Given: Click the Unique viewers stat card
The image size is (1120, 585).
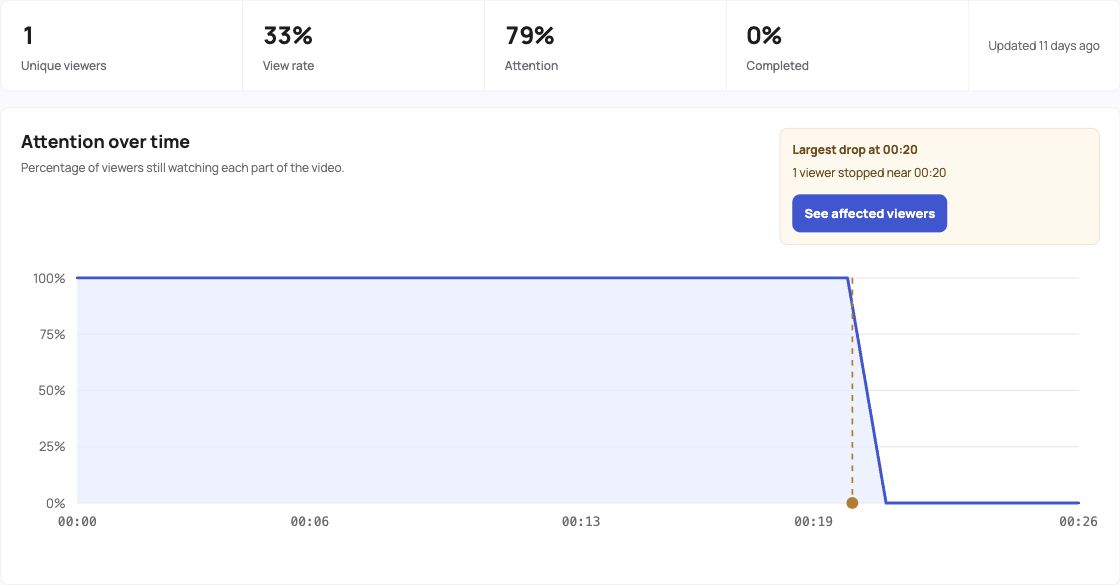Looking at the screenshot, I should coord(121,46).
